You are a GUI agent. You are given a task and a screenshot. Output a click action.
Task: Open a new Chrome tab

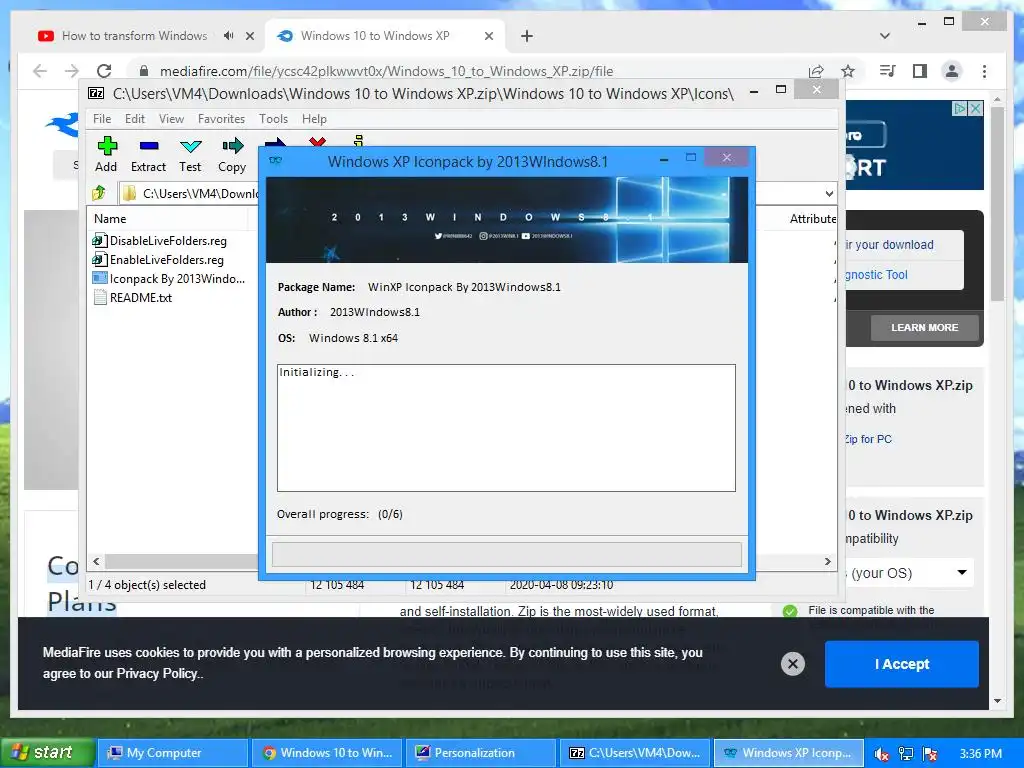click(527, 36)
